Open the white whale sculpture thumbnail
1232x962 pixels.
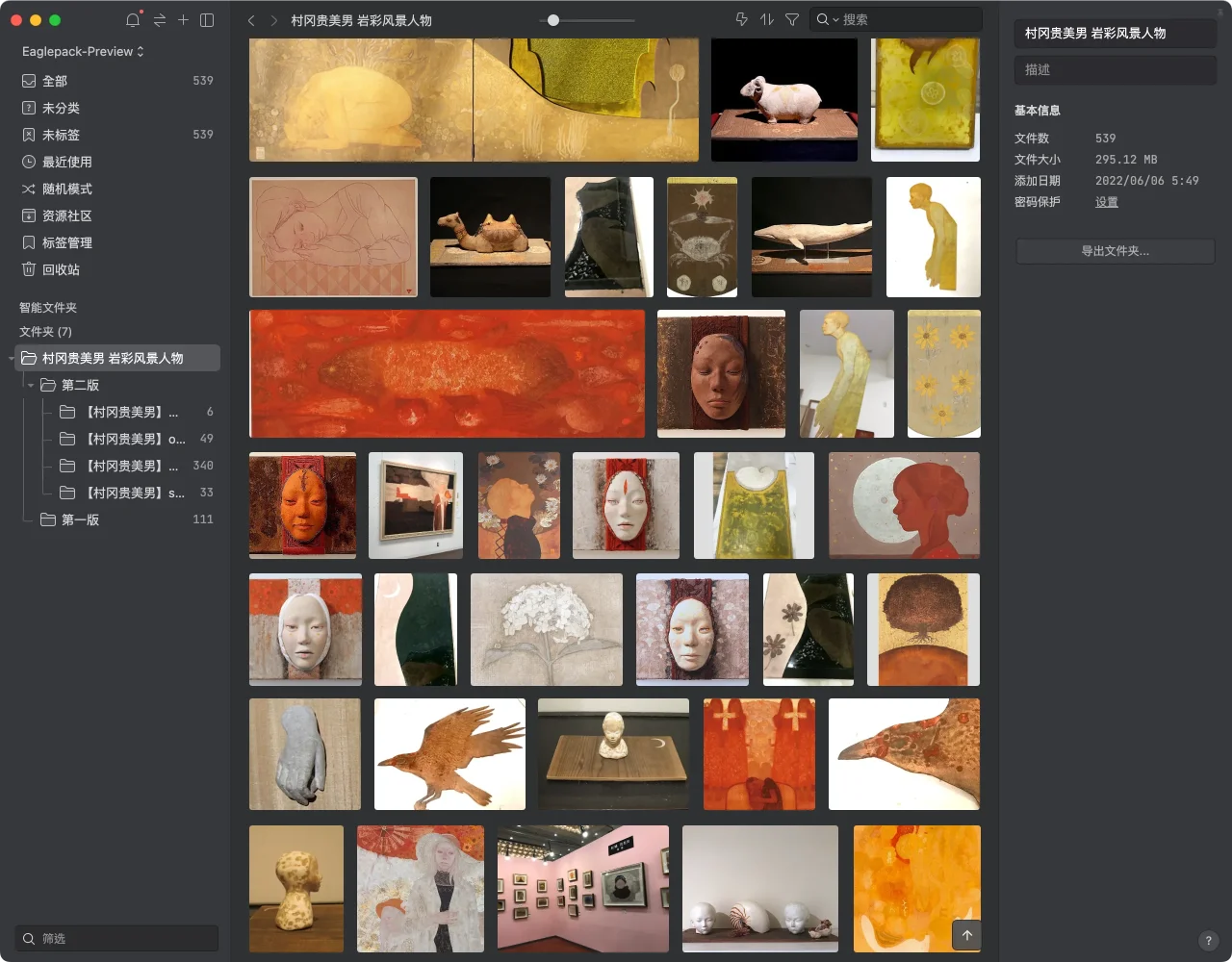click(812, 237)
